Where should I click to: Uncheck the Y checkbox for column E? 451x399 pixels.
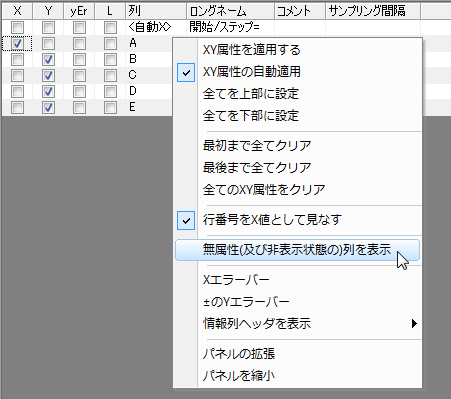[48, 107]
